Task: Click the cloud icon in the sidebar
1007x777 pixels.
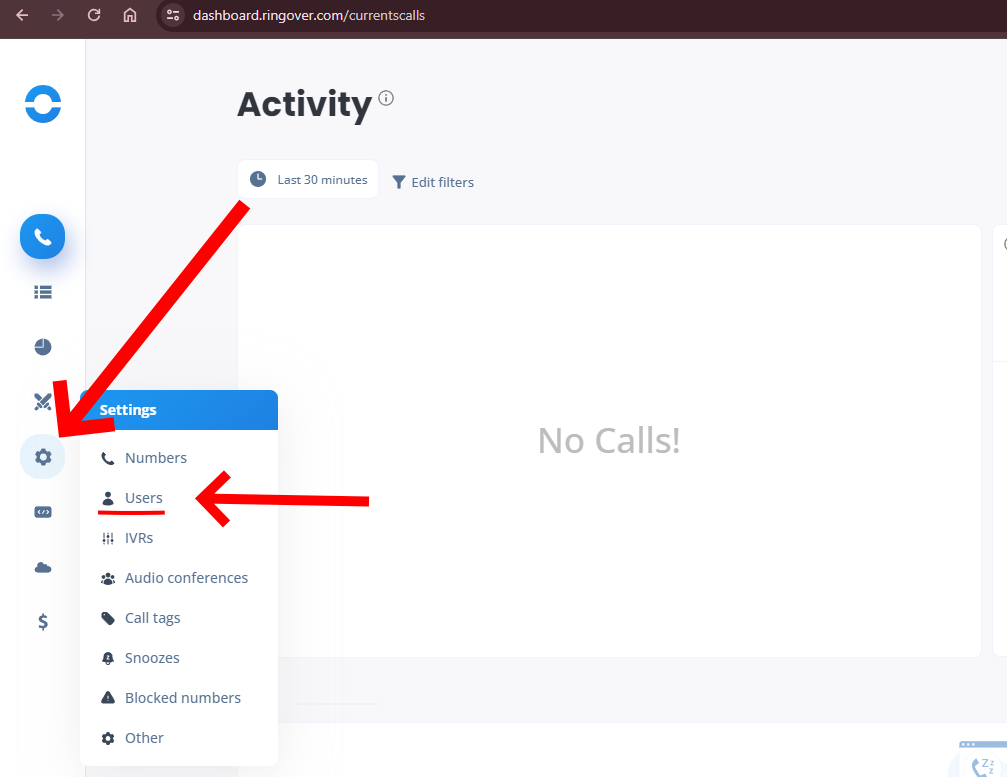Action: (43, 567)
